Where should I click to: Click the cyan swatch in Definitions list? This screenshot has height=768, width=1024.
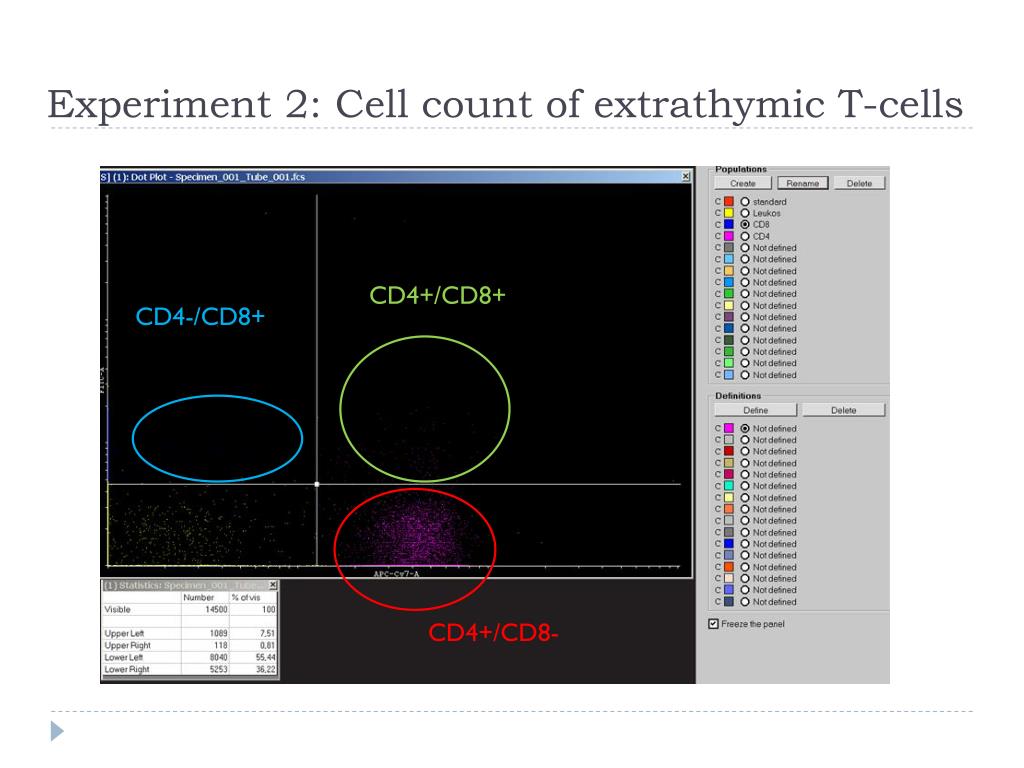coord(729,486)
